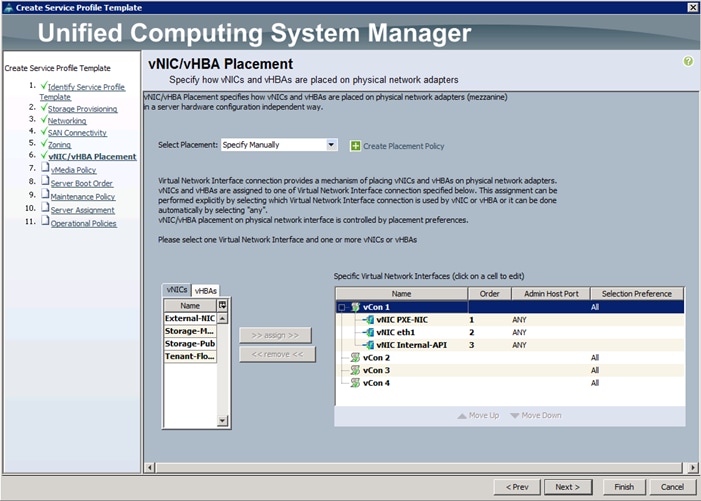Click the help question mark icon

(688, 61)
